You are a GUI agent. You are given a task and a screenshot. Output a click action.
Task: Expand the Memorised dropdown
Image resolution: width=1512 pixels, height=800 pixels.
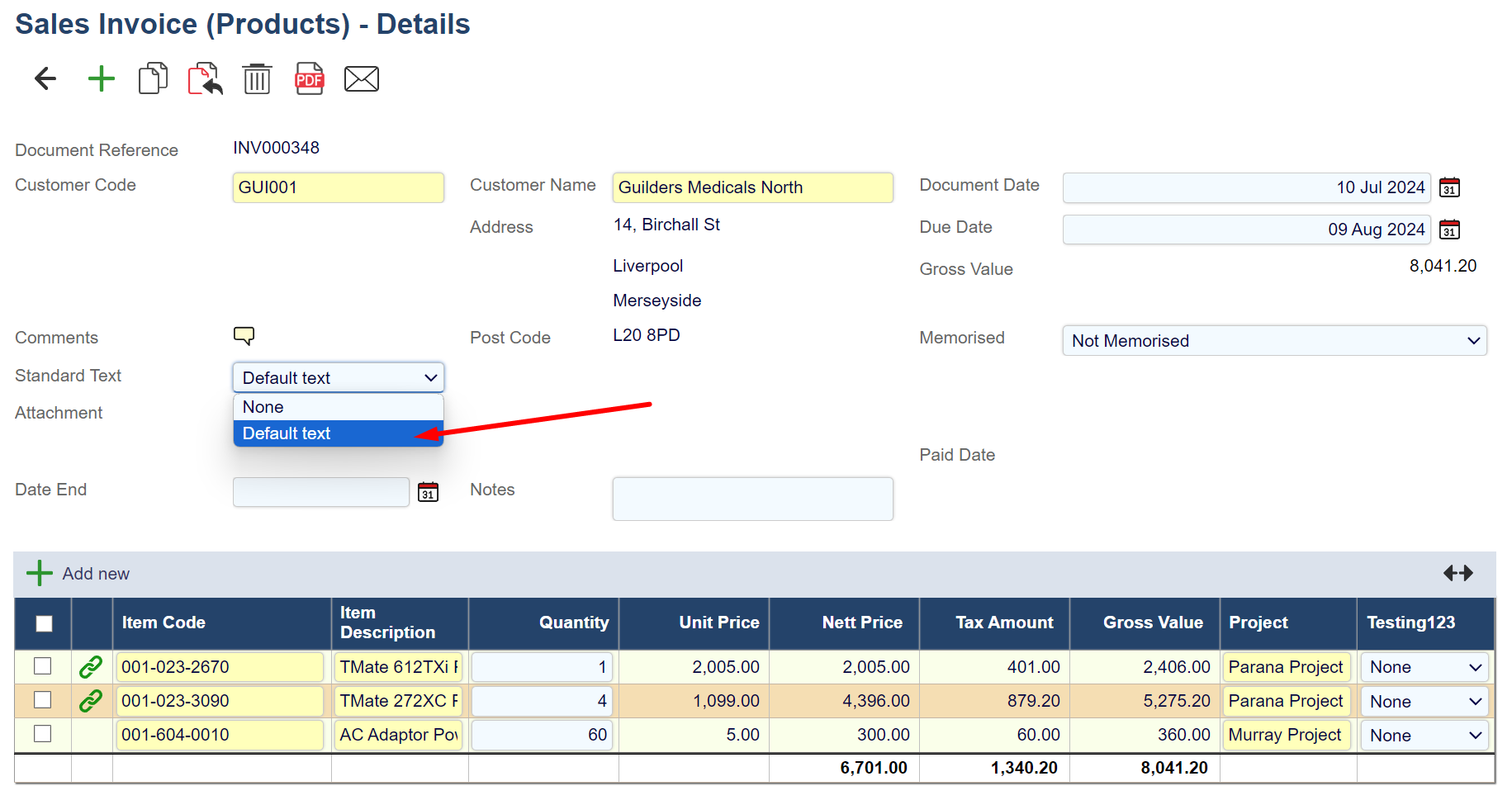click(x=1273, y=341)
